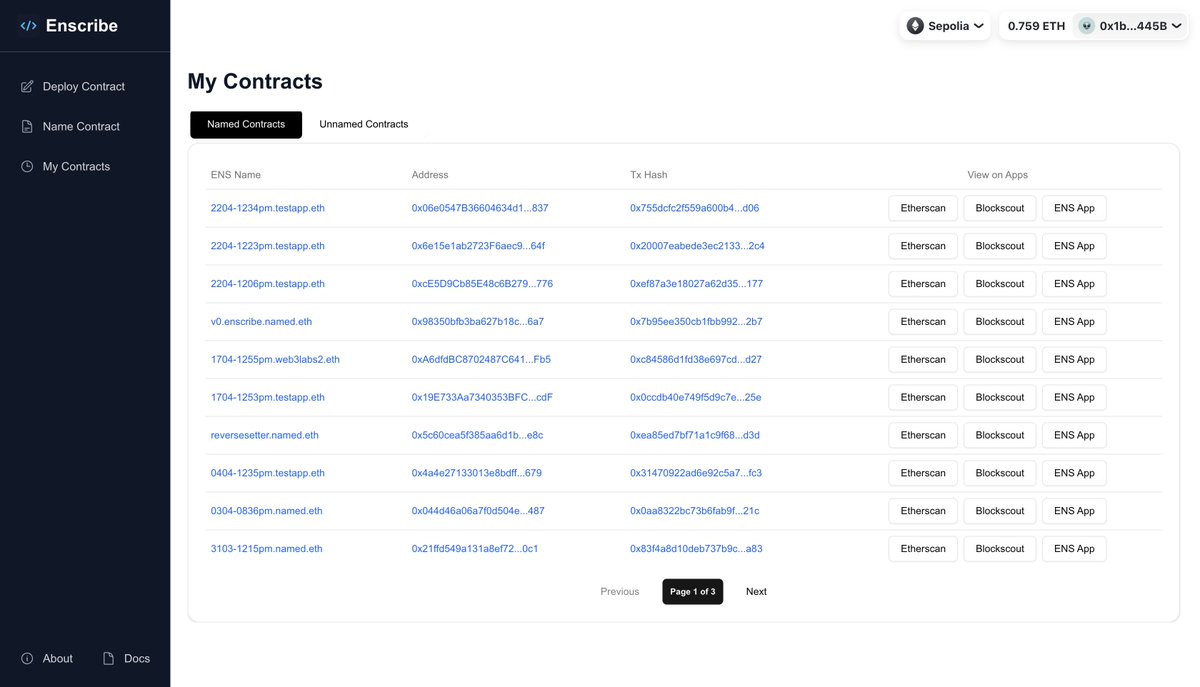Click tx hash 0x83f4a8d10deb737b9c...a83
Viewport: 1200px width, 687px height.
coord(696,549)
